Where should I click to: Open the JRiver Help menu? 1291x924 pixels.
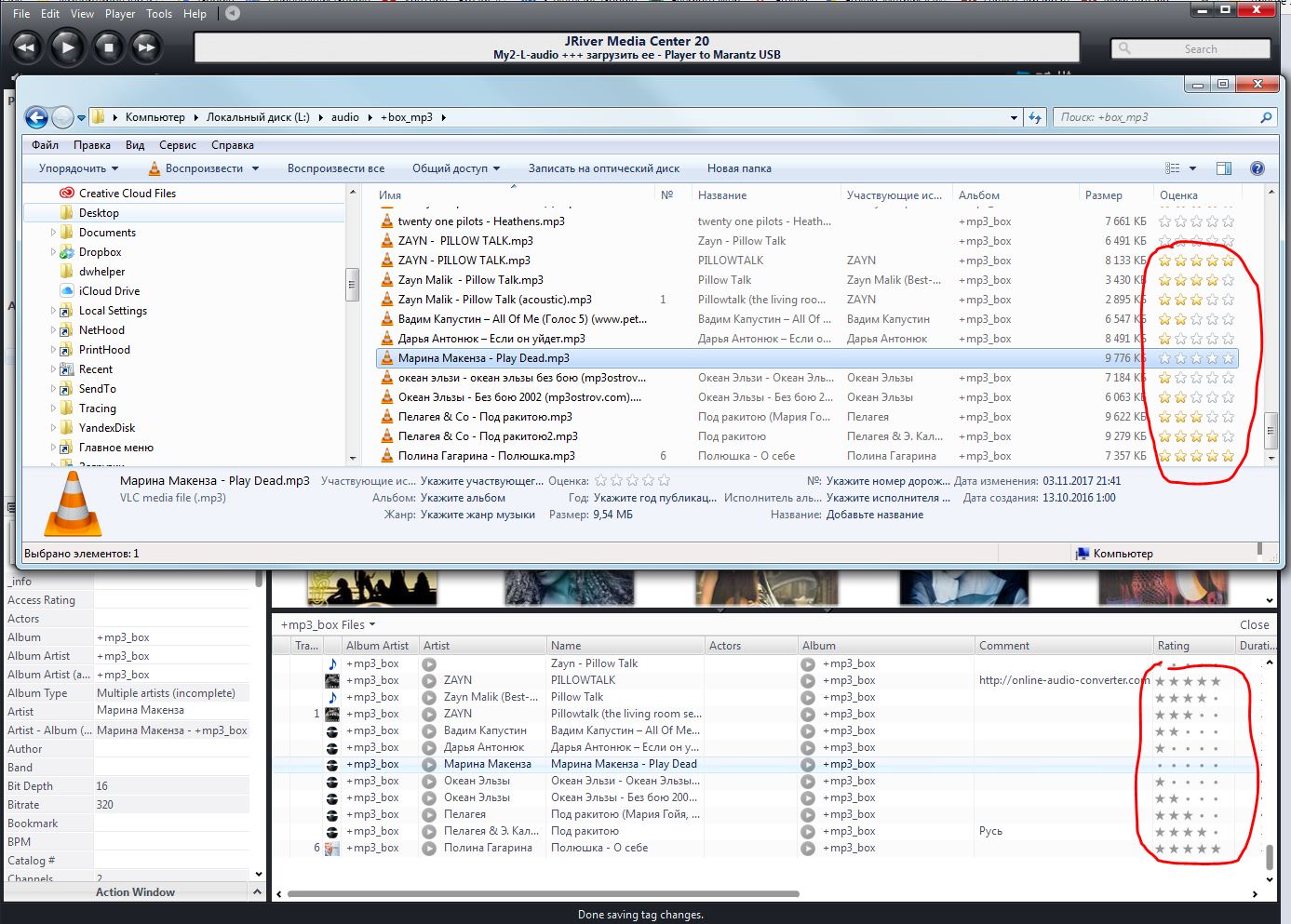[195, 14]
